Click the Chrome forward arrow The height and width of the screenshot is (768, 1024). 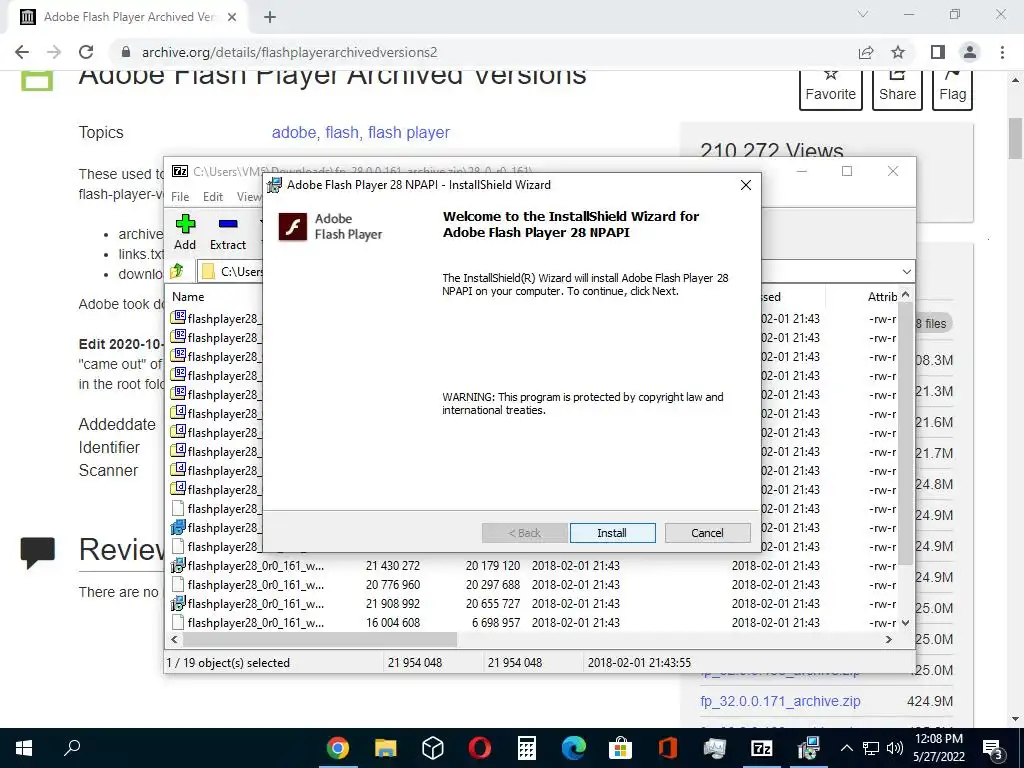click(54, 52)
